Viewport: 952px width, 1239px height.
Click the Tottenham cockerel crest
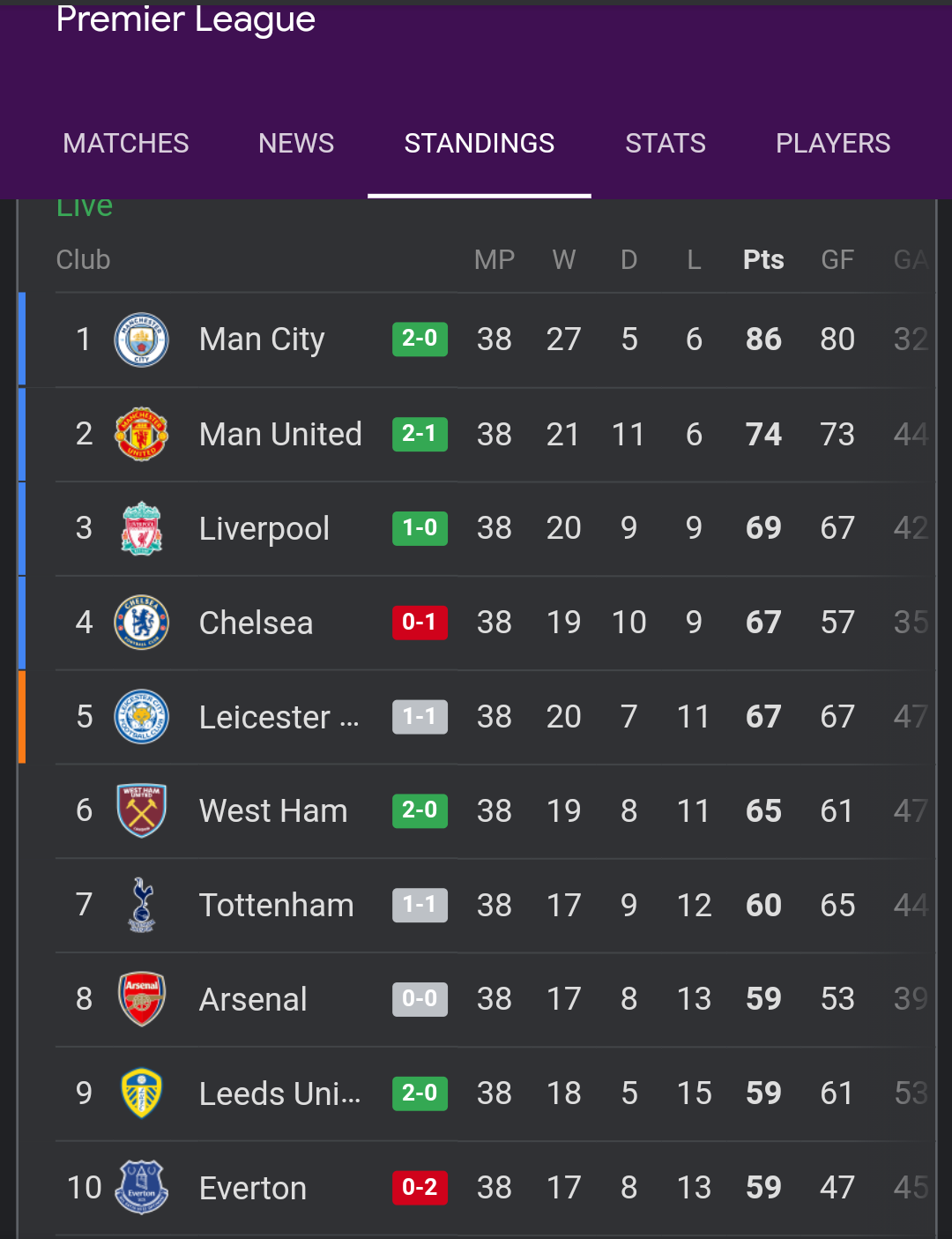141,905
